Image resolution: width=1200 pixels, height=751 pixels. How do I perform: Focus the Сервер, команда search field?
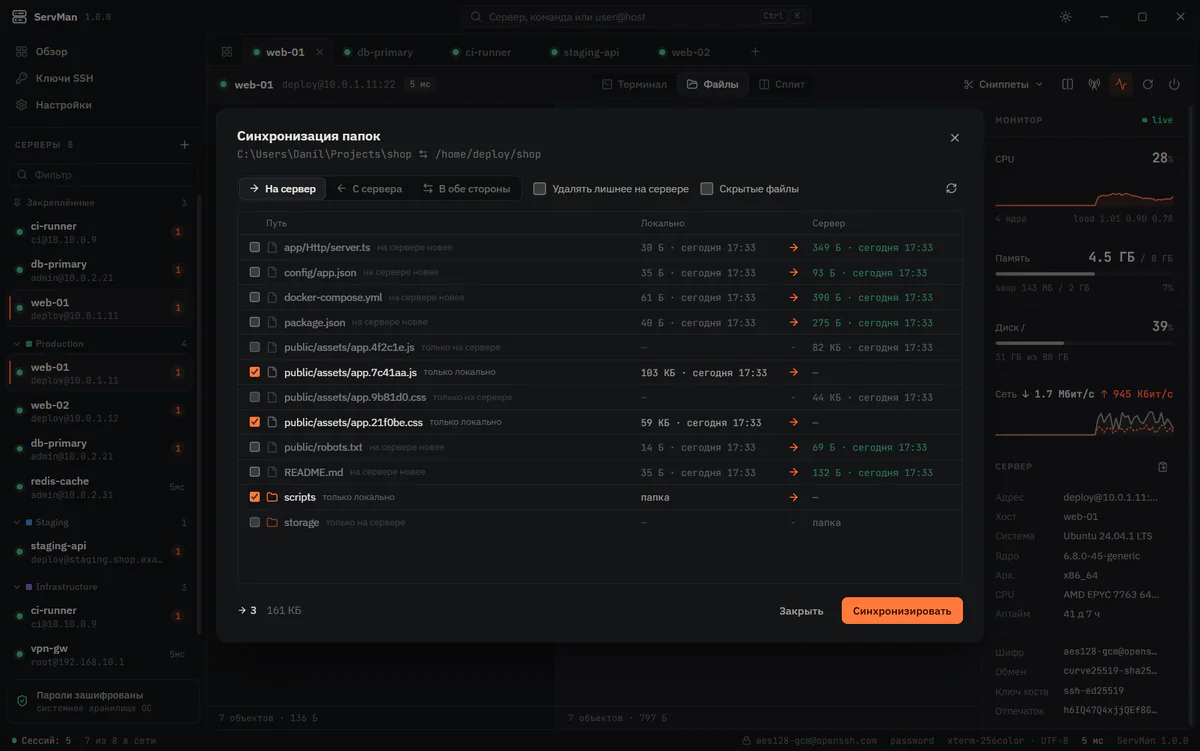tap(637, 17)
